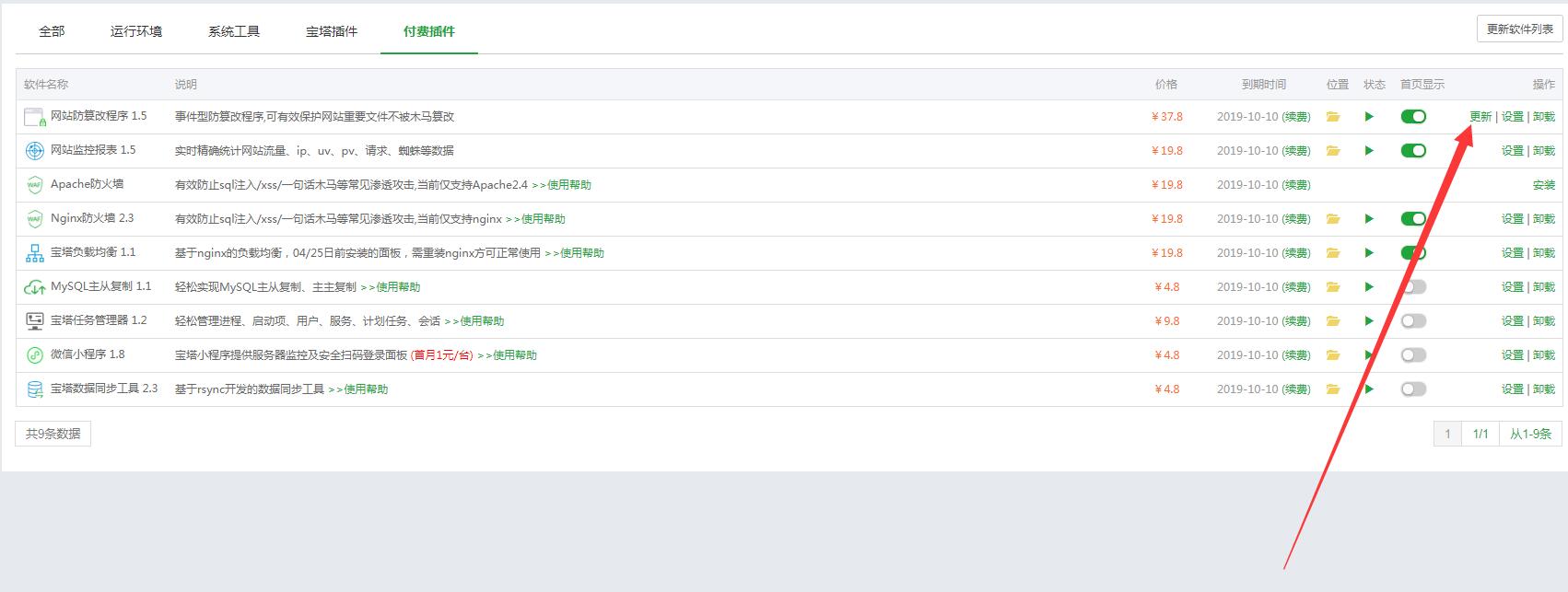The image size is (1568, 592).
Task: Open folder icon for 微信小程序 row
Action: click(x=1333, y=355)
